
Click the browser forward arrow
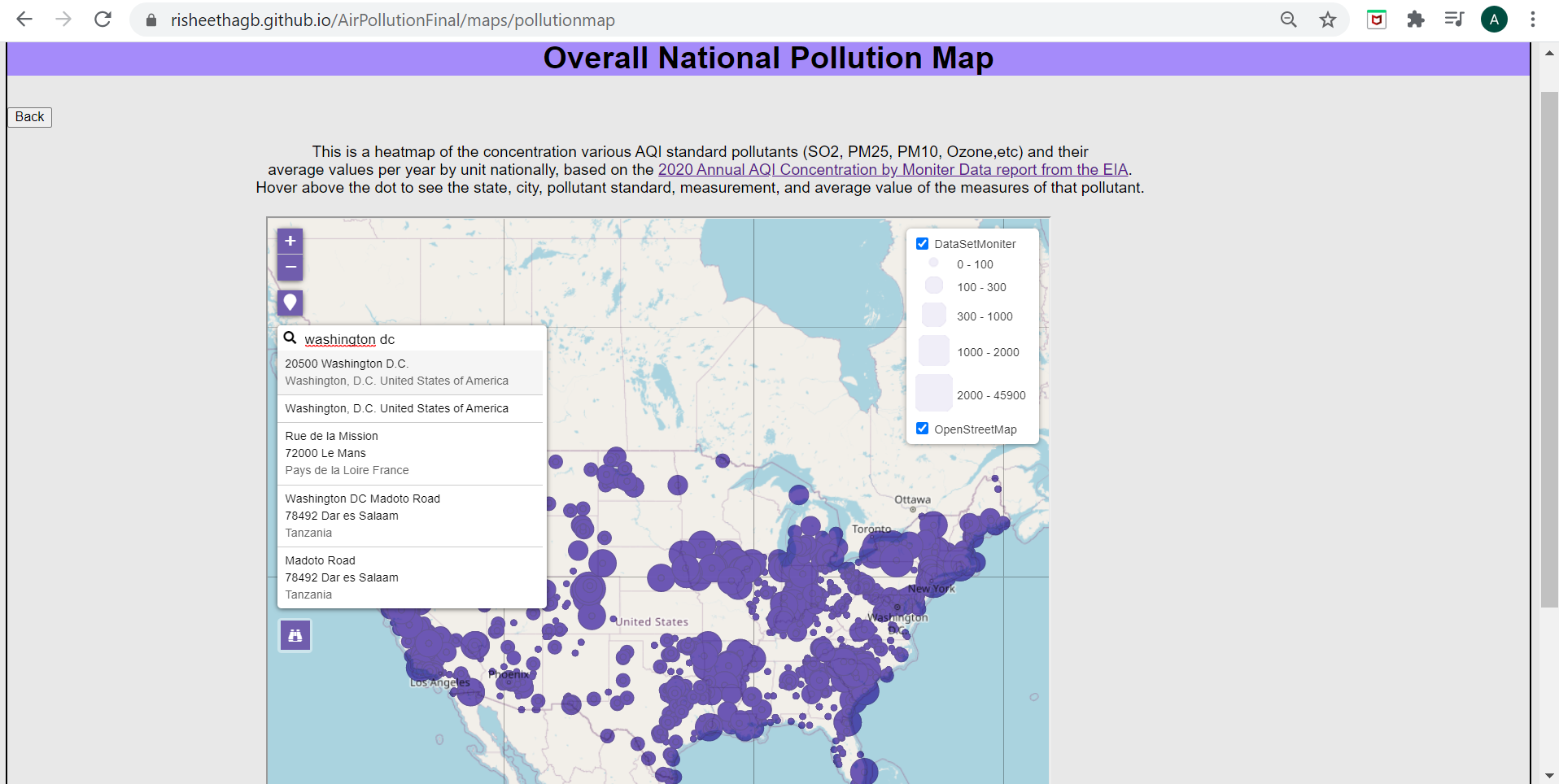63,20
